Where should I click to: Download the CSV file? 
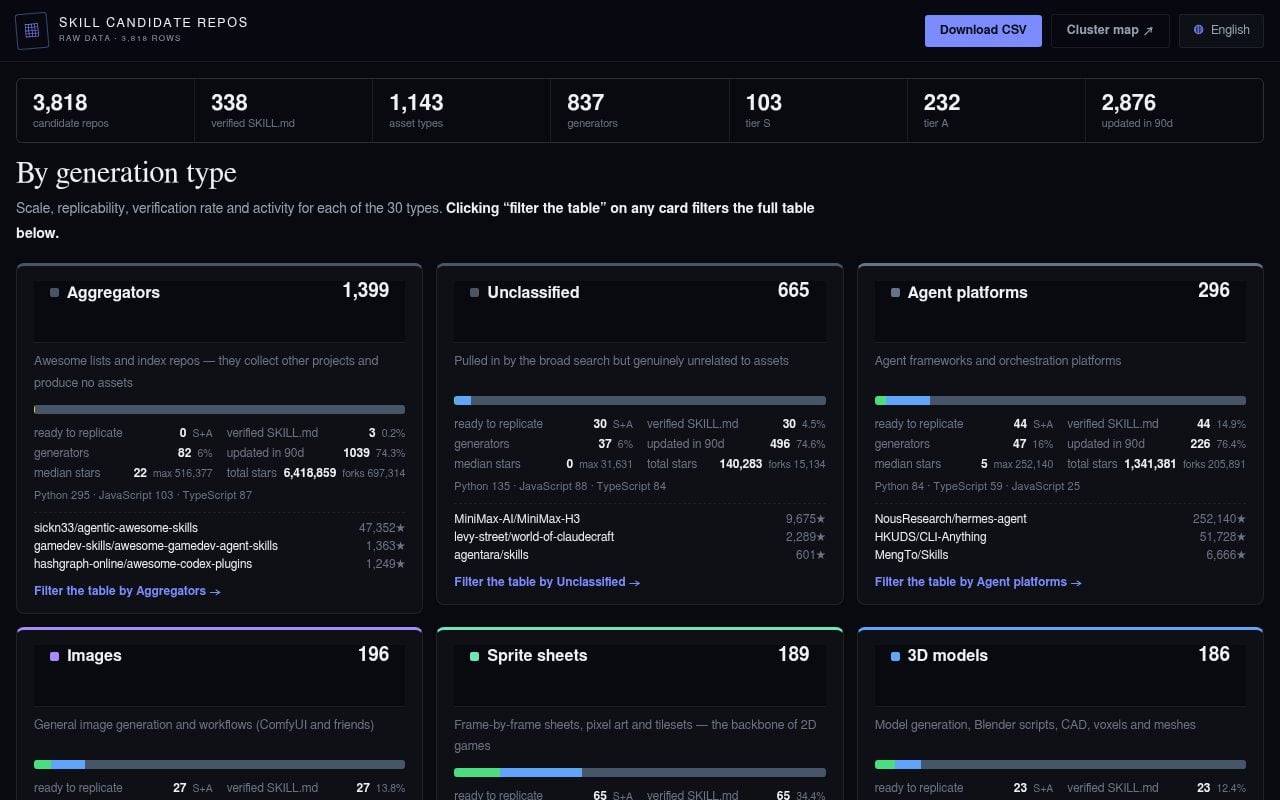click(983, 30)
